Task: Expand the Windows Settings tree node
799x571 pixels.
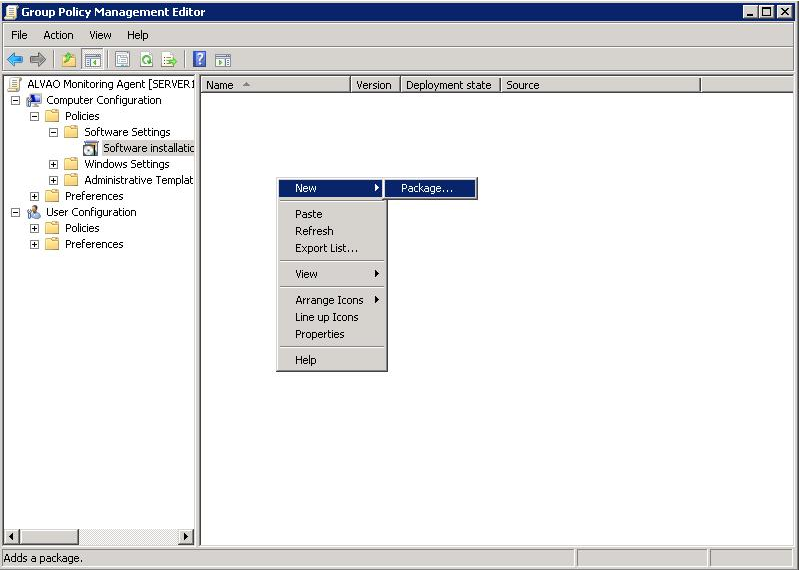Action: click(x=54, y=164)
